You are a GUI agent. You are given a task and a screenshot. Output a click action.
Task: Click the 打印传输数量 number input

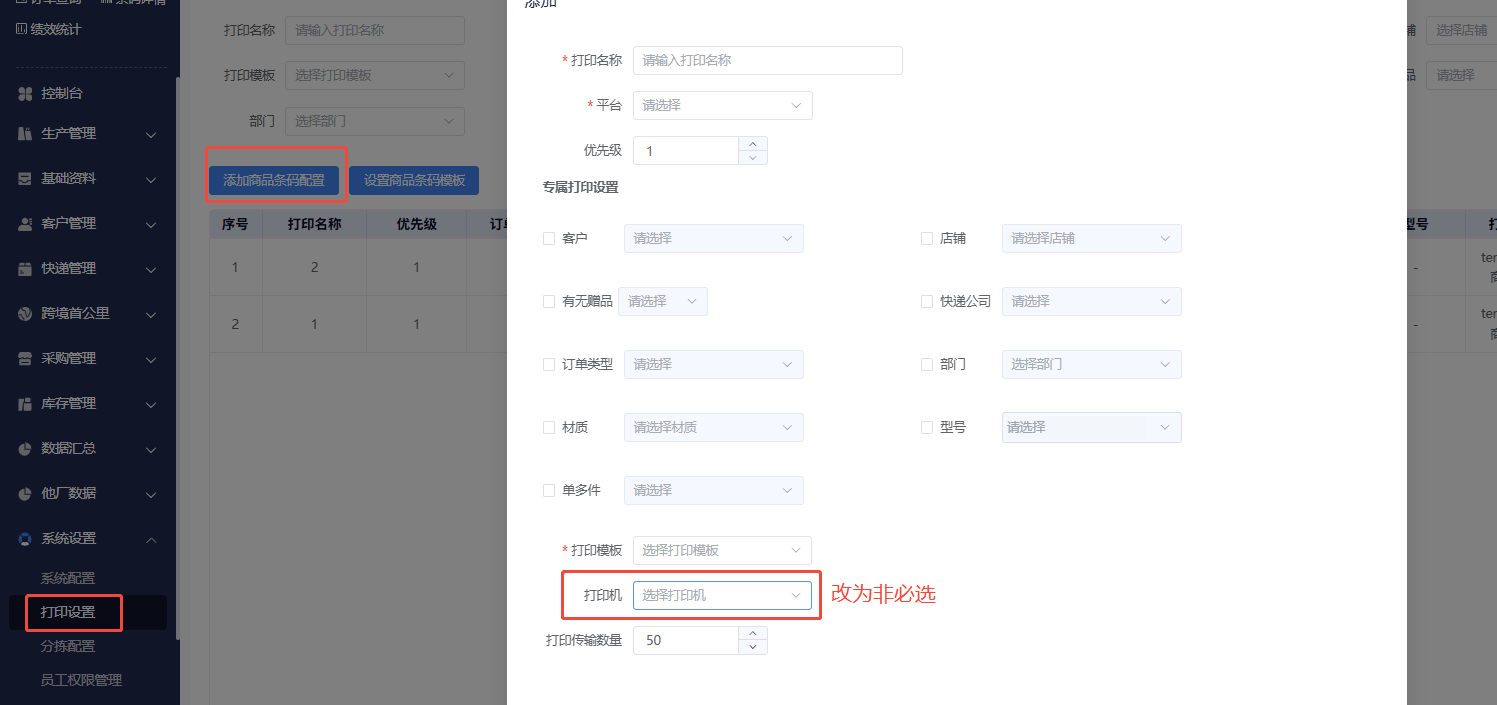[x=686, y=641]
